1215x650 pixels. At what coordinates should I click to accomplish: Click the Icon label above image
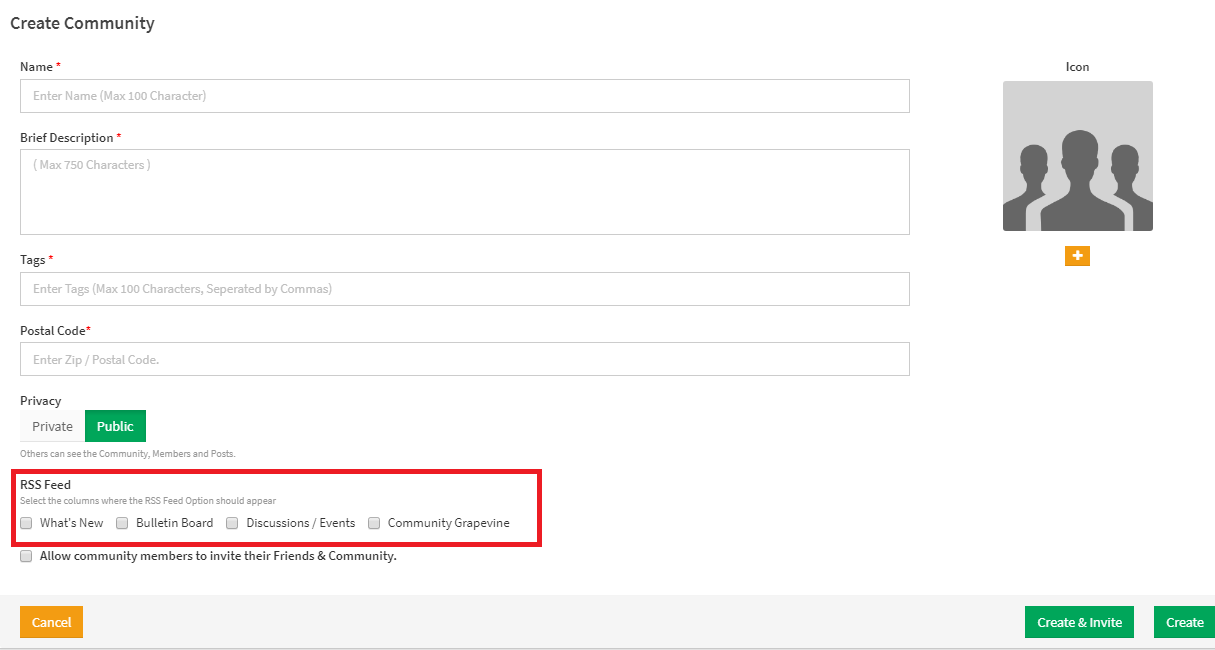click(x=1078, y=67)
